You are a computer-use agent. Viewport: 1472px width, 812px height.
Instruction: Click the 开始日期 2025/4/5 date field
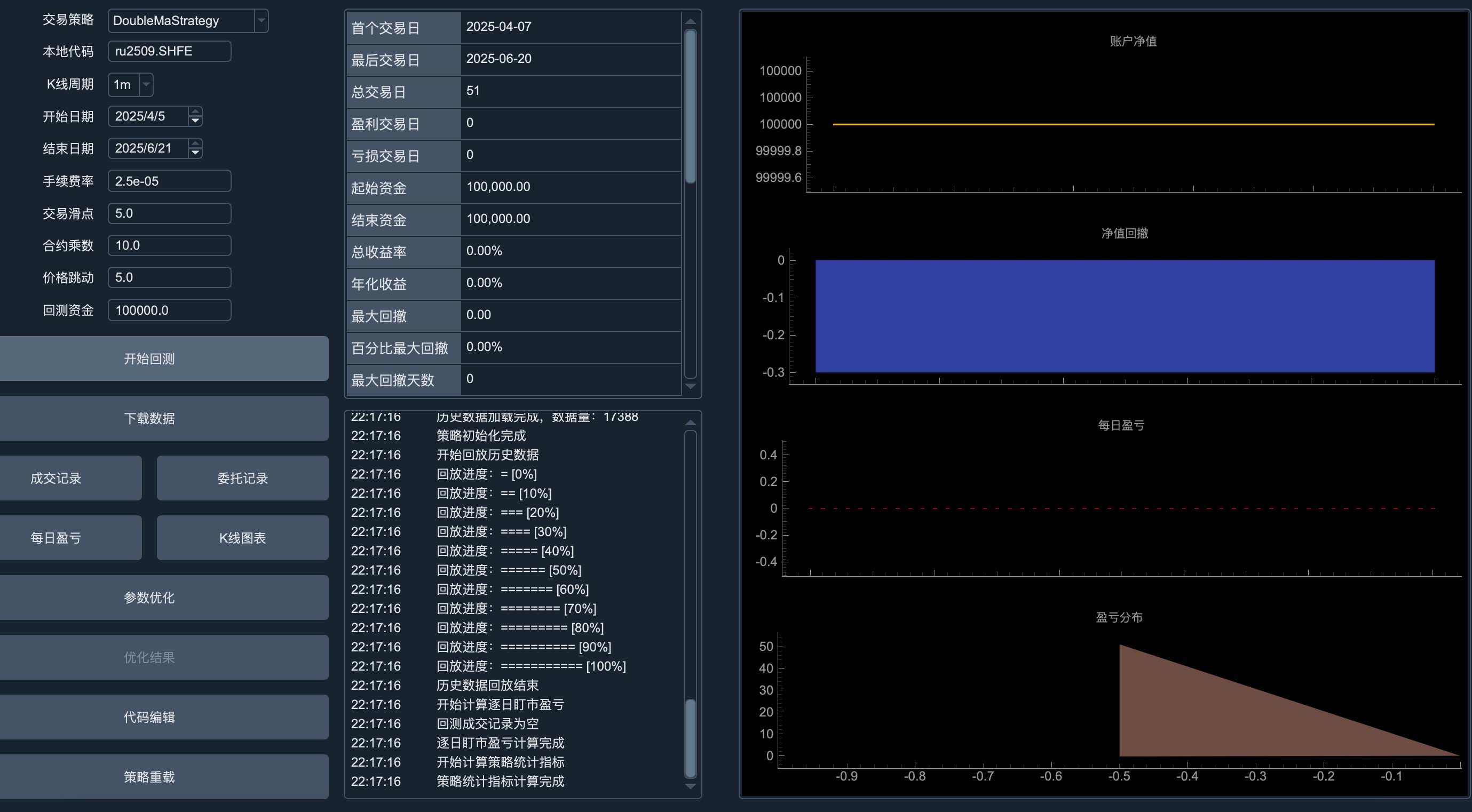(x=148, y=116)
